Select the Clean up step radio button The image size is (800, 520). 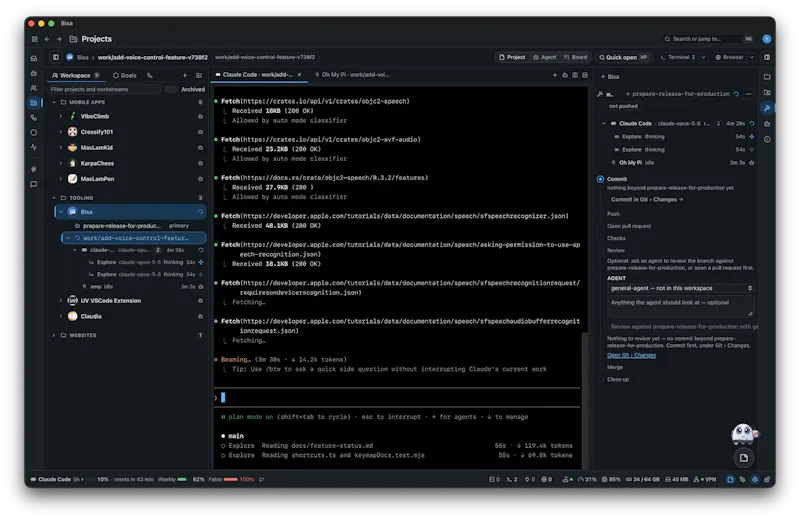(601, 380)
